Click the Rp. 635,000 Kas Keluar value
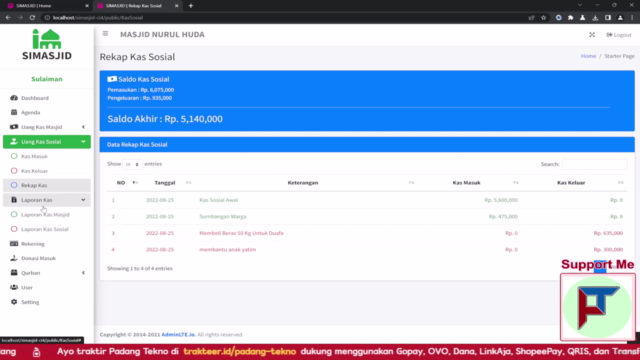Screen dimensions: 640x360 608,233
